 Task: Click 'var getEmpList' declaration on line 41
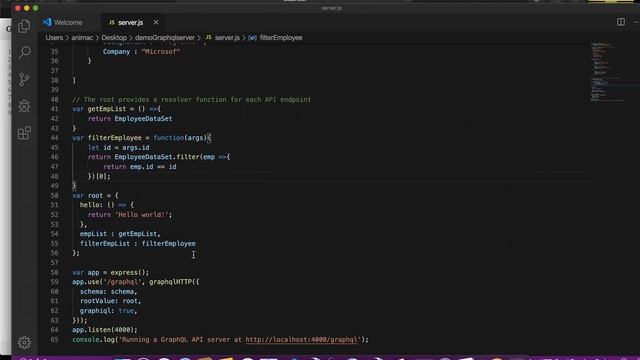(x=99, y=109)
